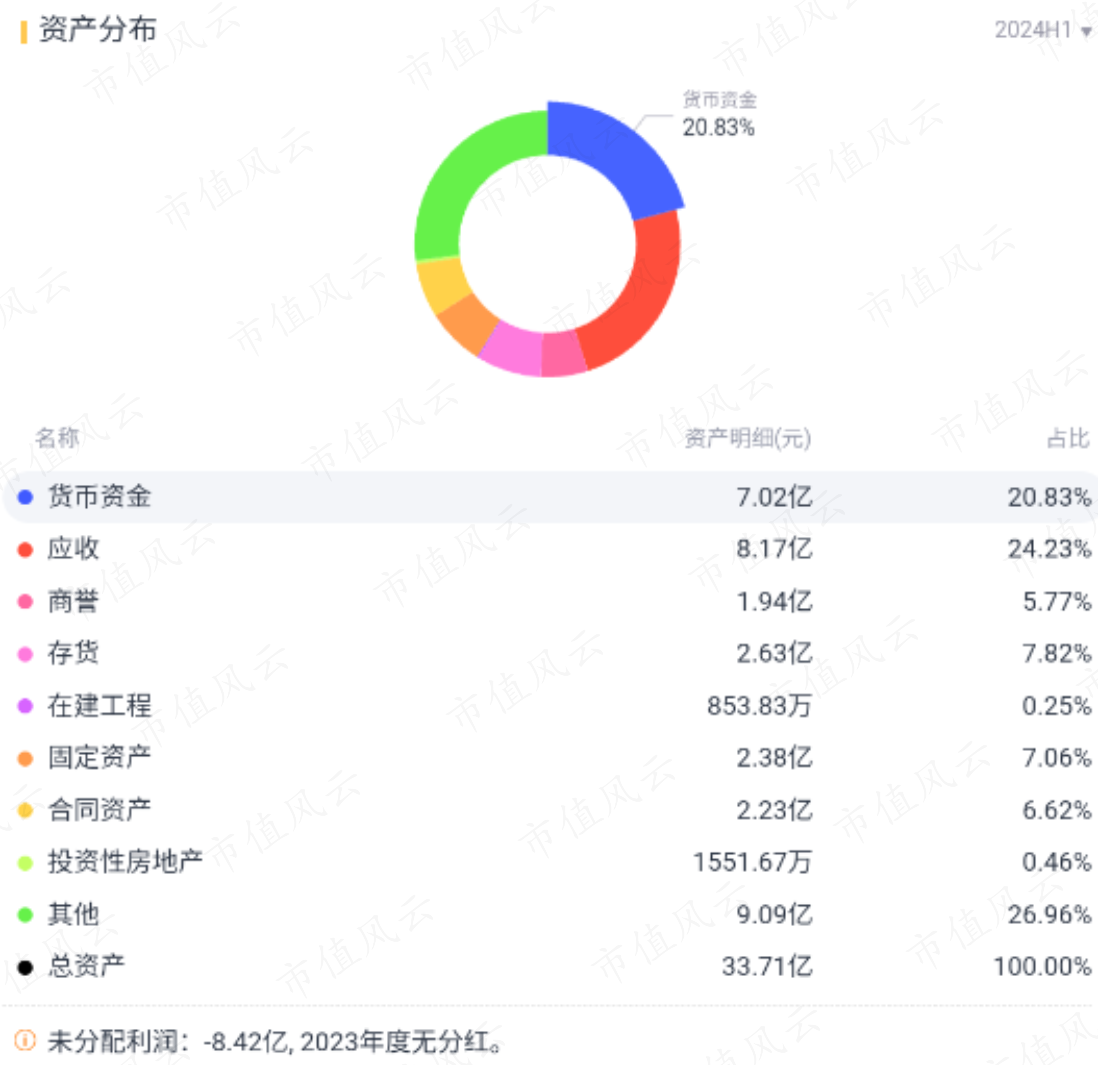This screenshot has width=1098, height=1065.
Task: Click the 货币资金 chart callout label
Action: click(x=720, y=114)
